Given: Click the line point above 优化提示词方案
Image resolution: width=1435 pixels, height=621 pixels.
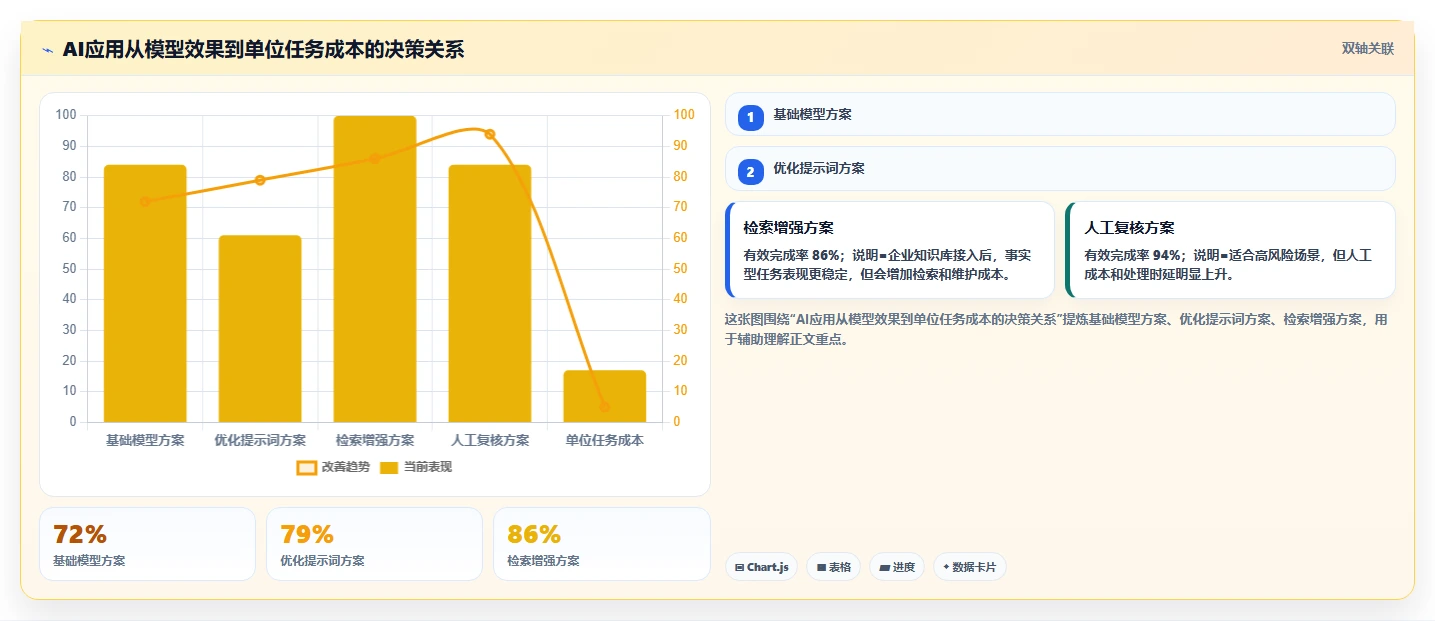Looking at the screenshot, I should (260, 180).
